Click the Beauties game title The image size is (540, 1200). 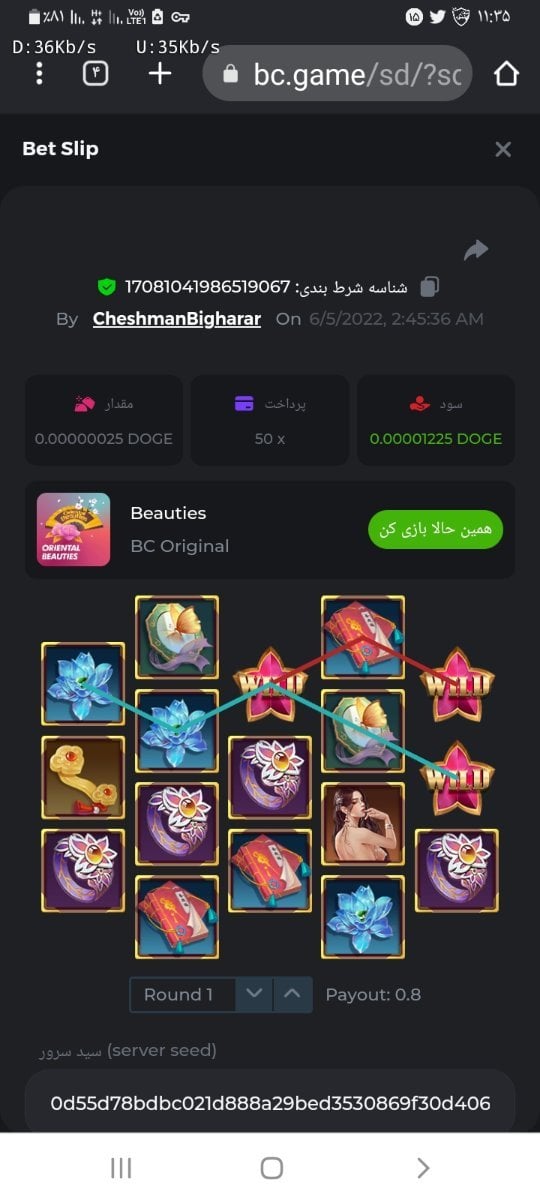(168, 513)
